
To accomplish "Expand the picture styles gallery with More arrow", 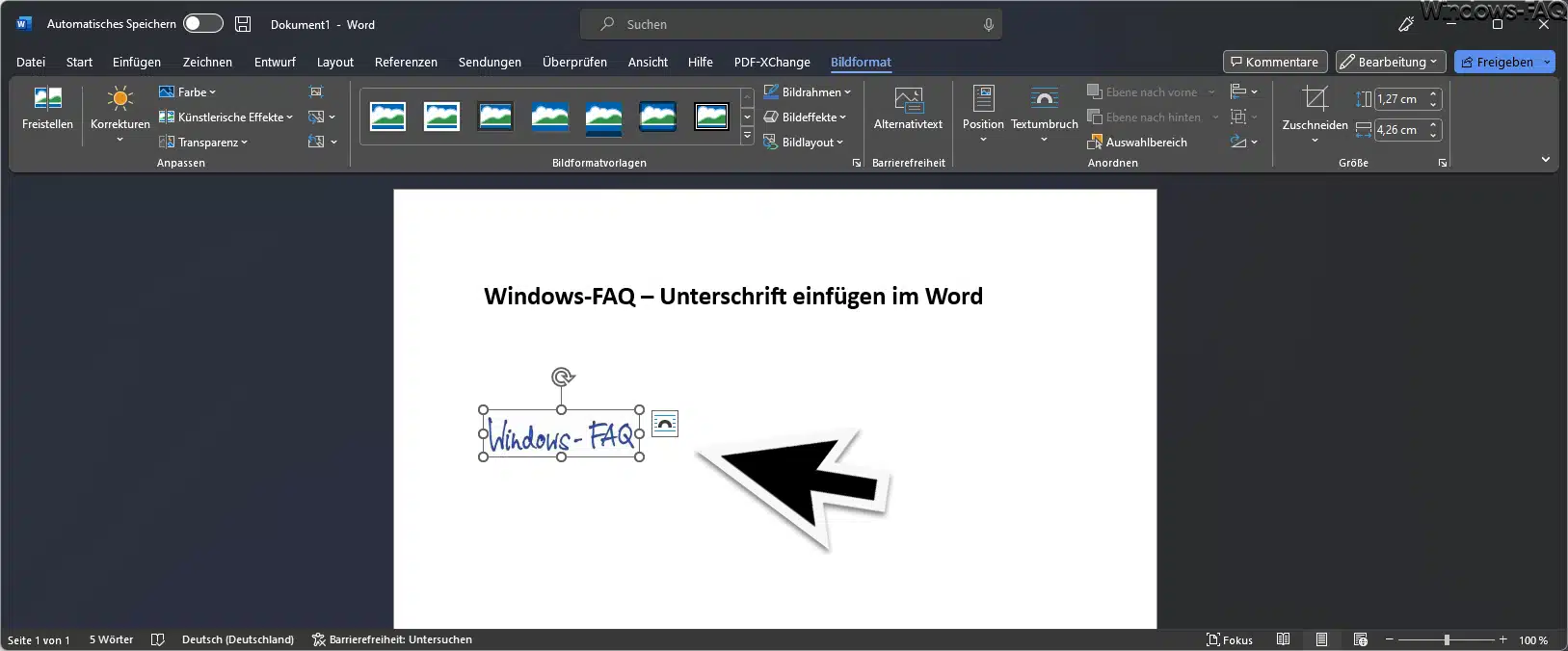I will 747,136.
